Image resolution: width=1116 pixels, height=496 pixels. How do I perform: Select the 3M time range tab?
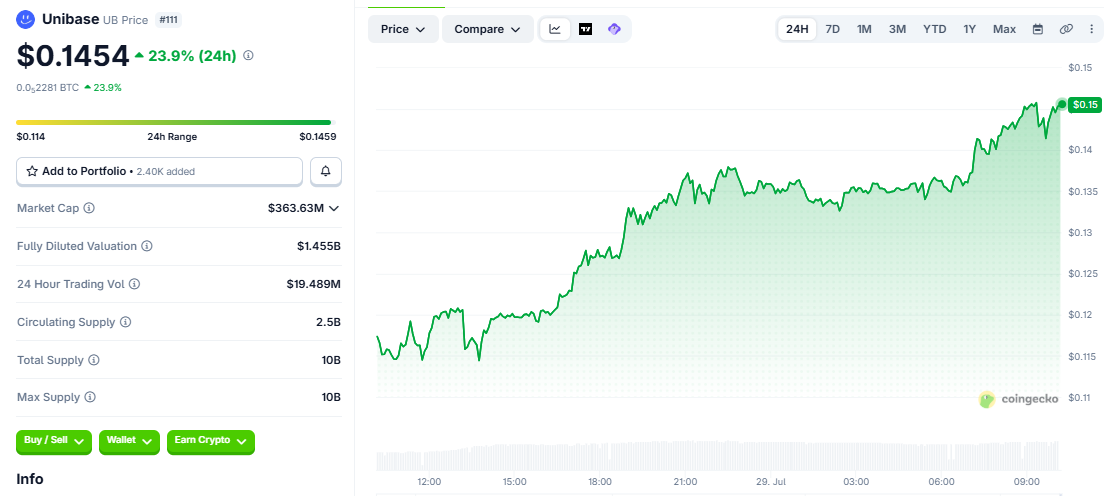[897, 29]
